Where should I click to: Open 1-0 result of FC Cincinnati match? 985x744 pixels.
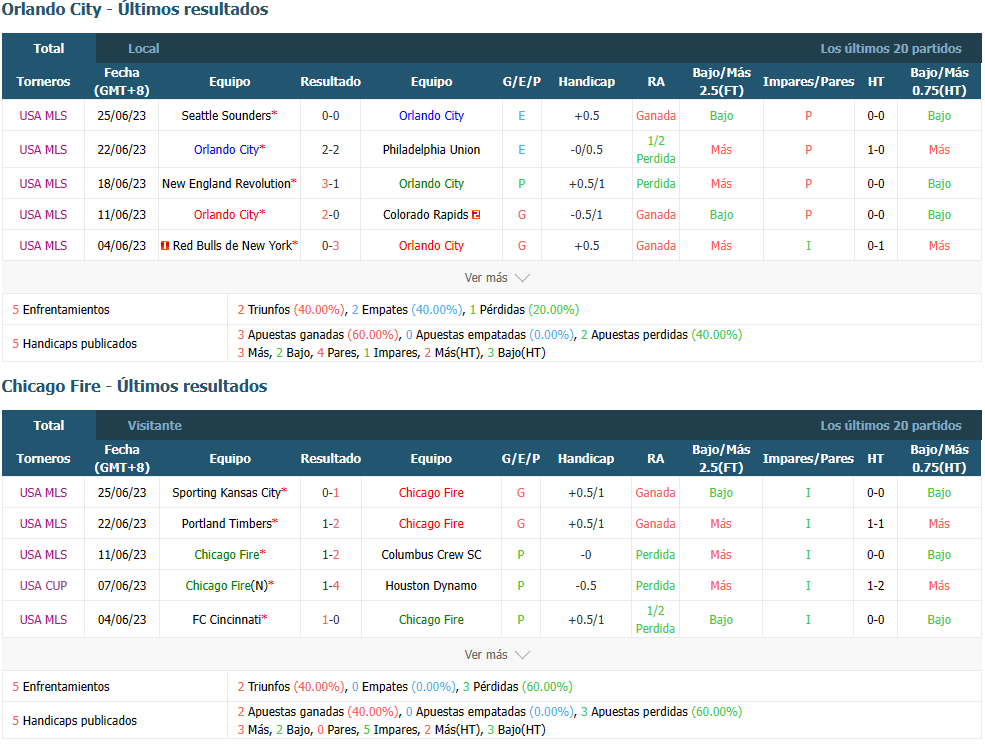pos(330,620)
